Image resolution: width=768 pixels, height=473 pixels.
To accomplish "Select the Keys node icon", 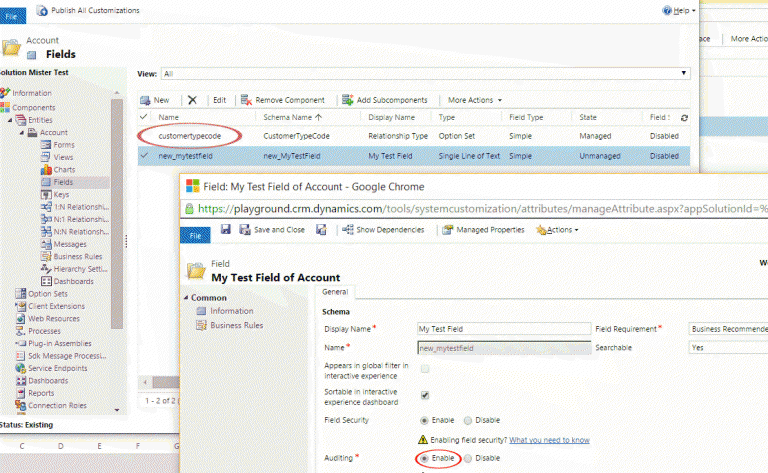I will point(46,194).
